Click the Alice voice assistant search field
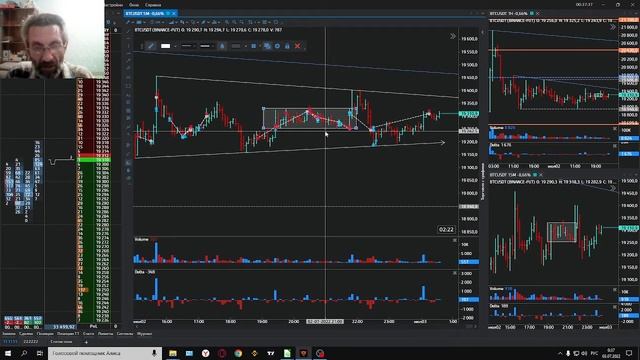 (x=105, y=353)
